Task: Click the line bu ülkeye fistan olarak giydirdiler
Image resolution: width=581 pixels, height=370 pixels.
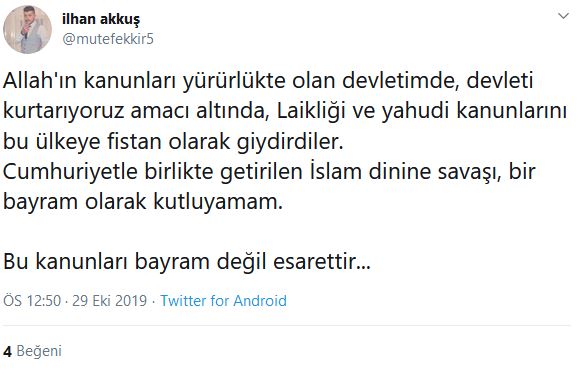Action: tap(173, 141)
